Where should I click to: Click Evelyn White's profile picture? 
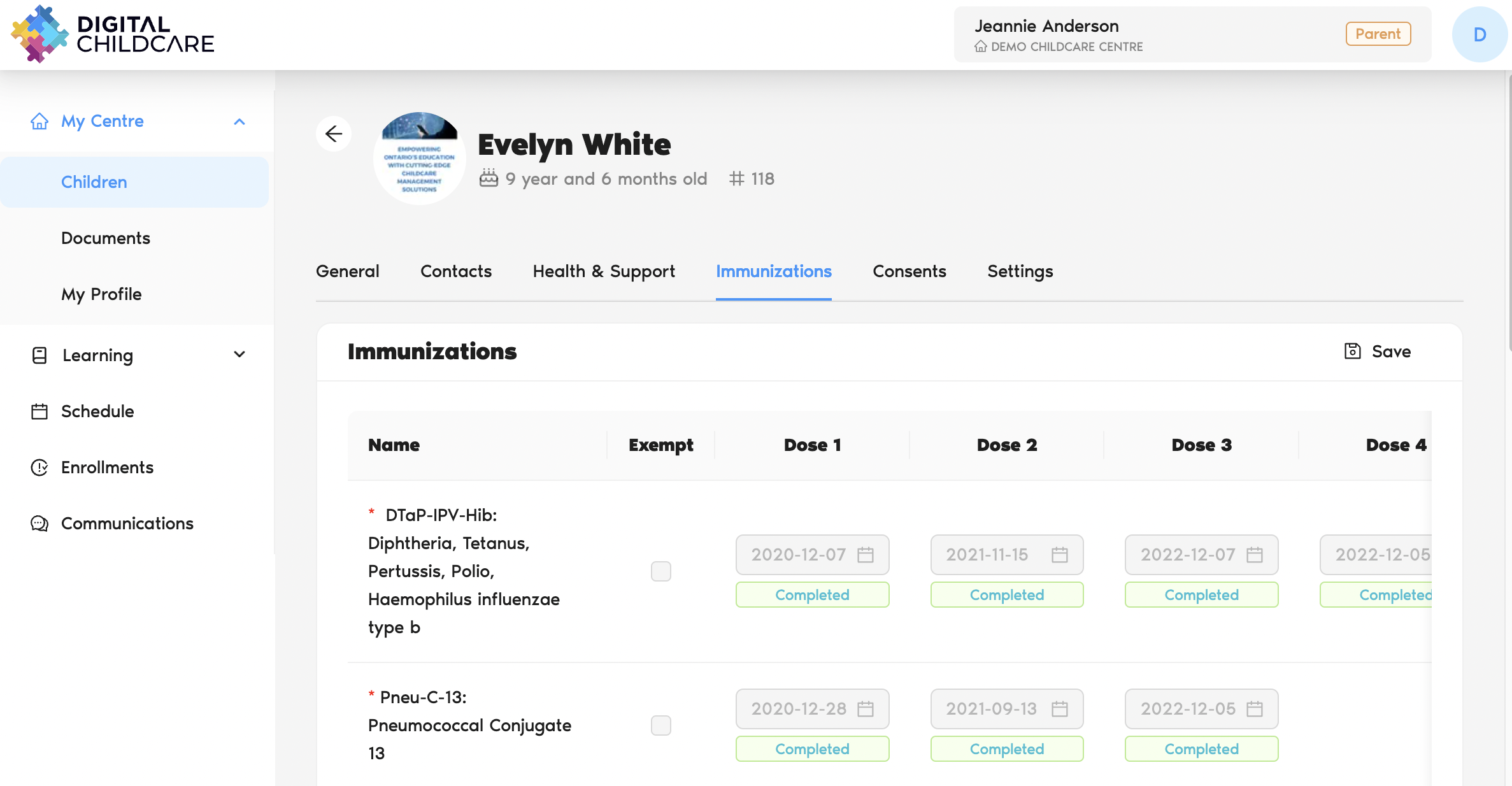click(x=419, y=159)
